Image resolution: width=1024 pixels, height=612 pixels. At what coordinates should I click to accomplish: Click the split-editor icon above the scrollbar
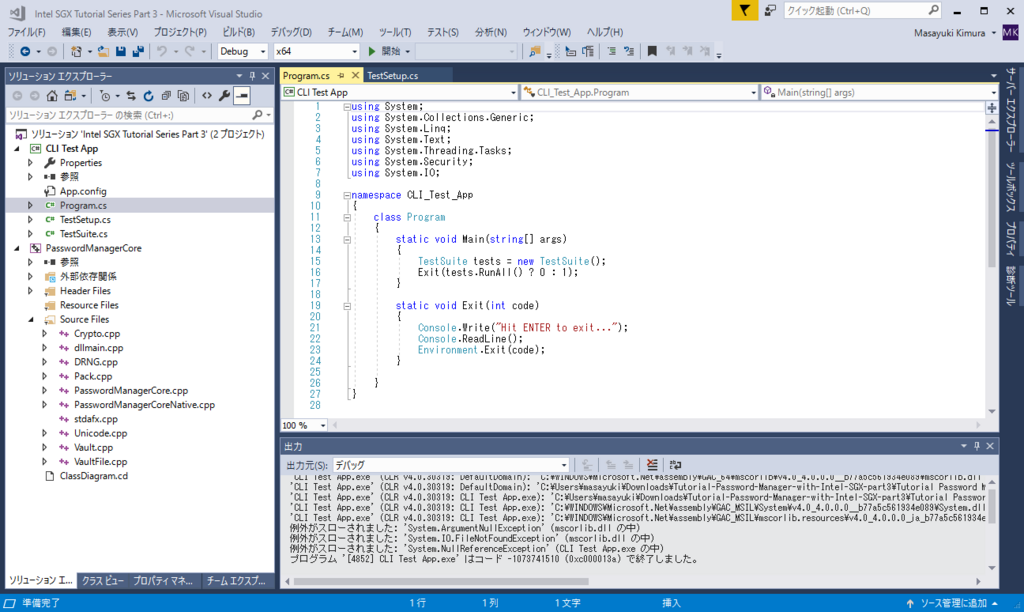point(991,108)
